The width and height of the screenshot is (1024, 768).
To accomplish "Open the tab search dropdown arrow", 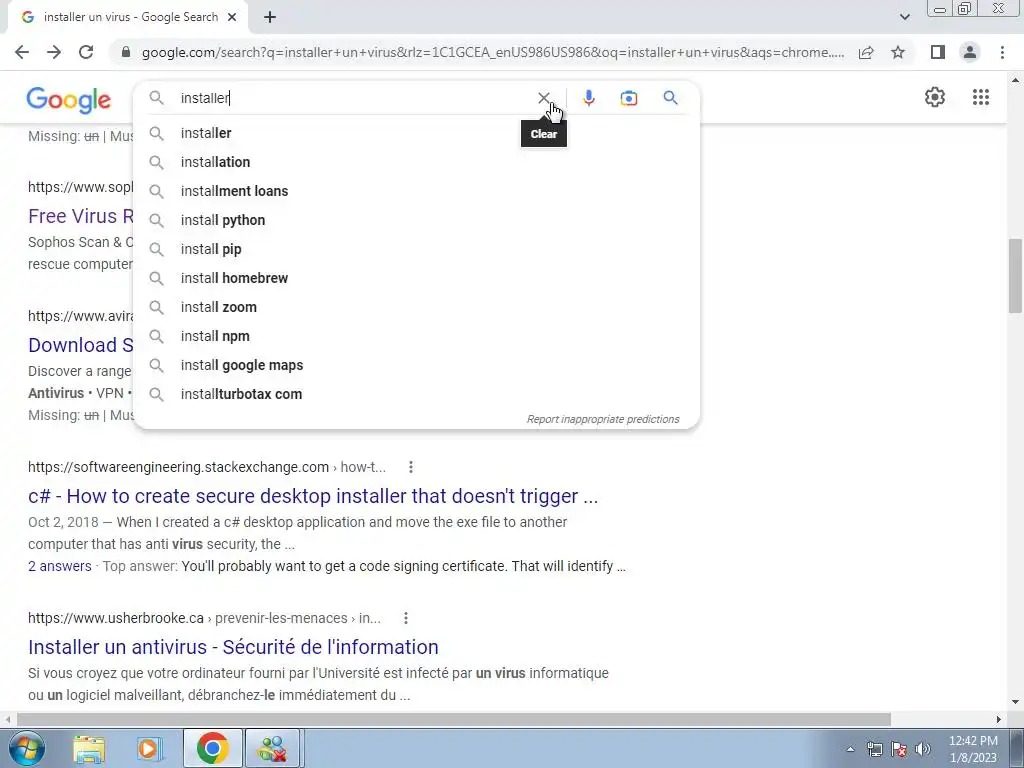I will pyautogui.click(x=904, y=17).
